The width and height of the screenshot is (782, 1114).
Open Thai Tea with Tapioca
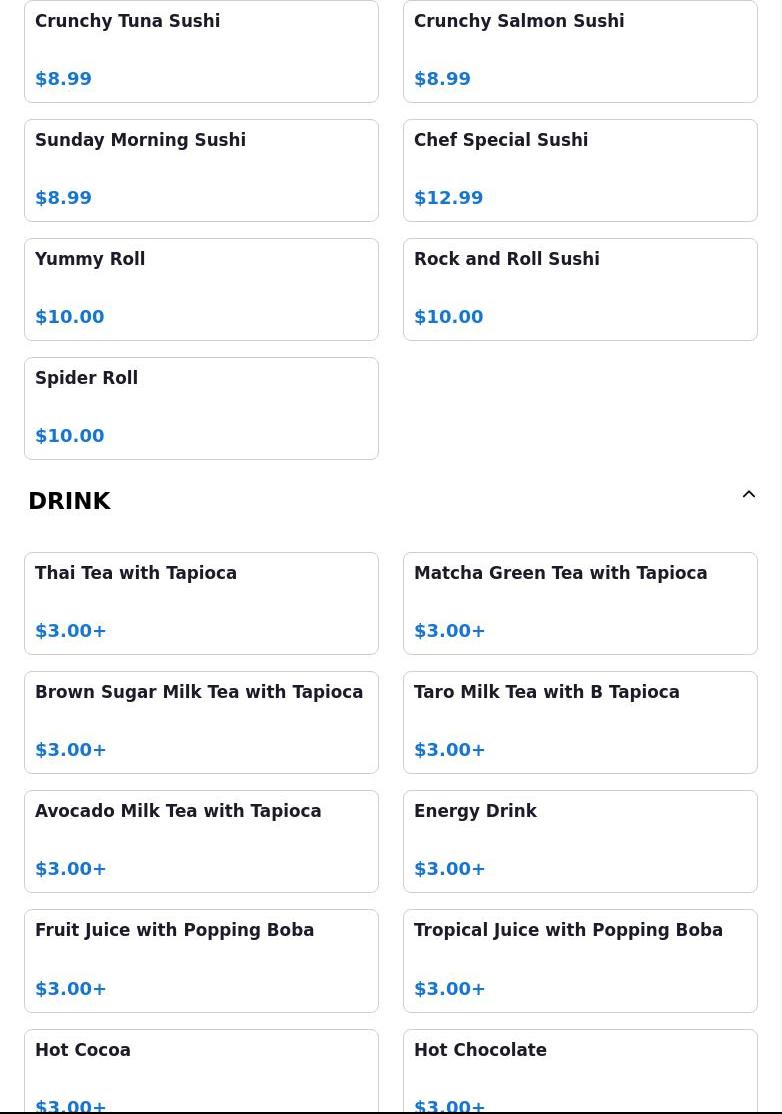tap(202, 603)
